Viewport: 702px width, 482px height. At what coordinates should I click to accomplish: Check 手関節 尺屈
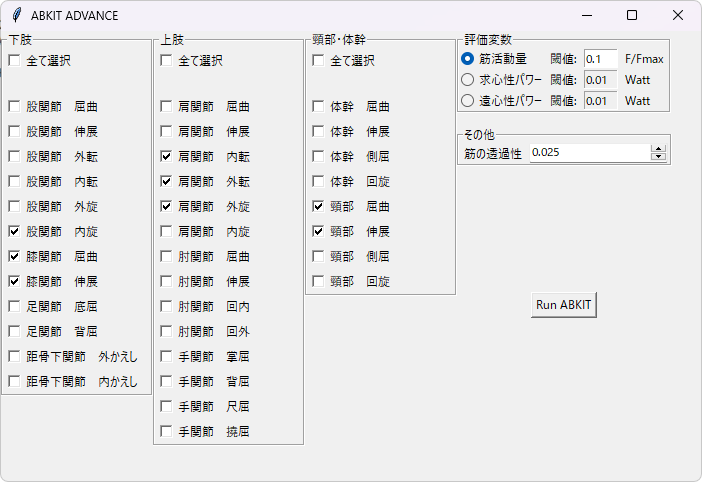point(166,406)
